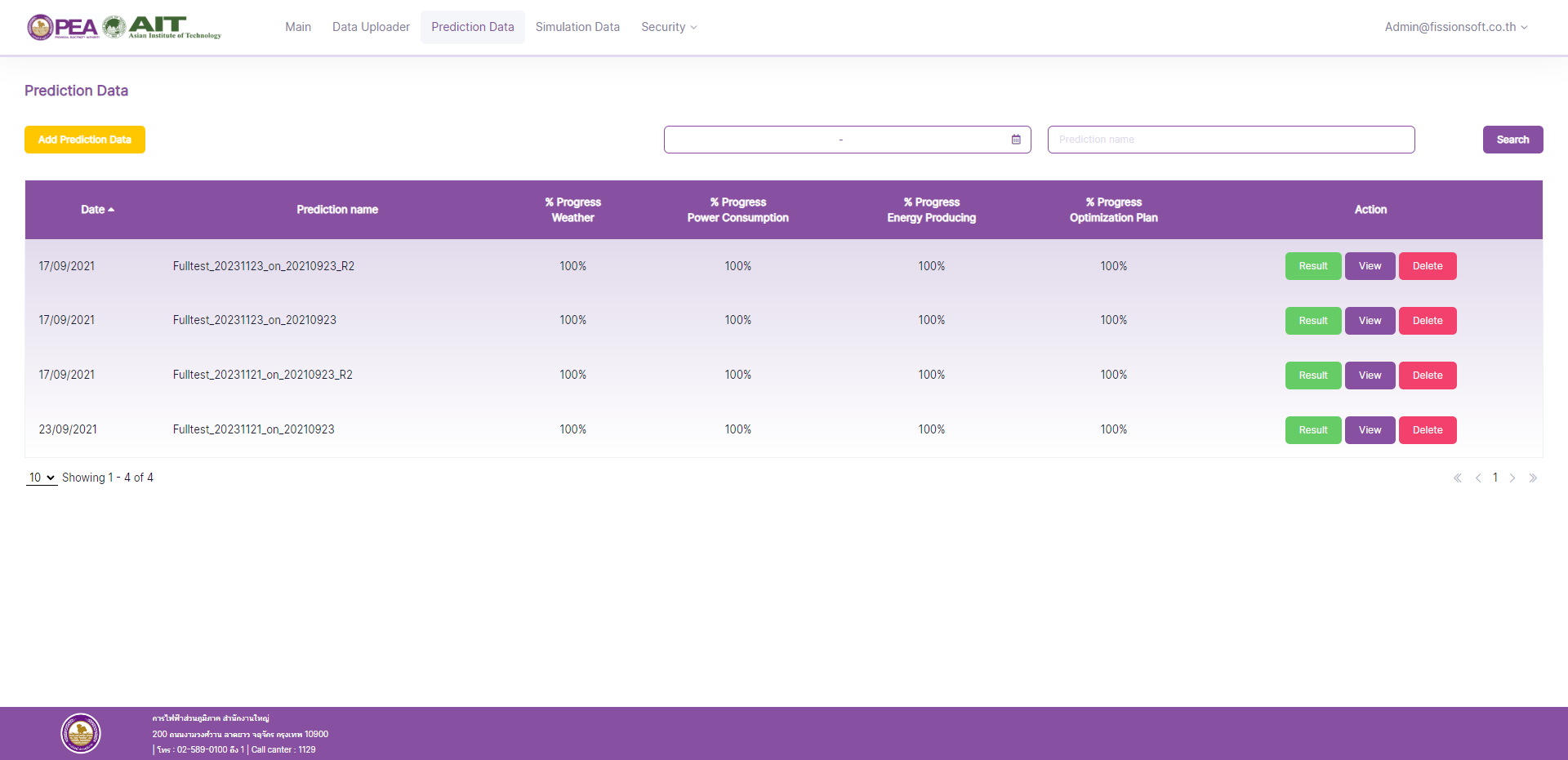
Task: Open the rows-per-page selector showing 10
Action: (42, 478)
